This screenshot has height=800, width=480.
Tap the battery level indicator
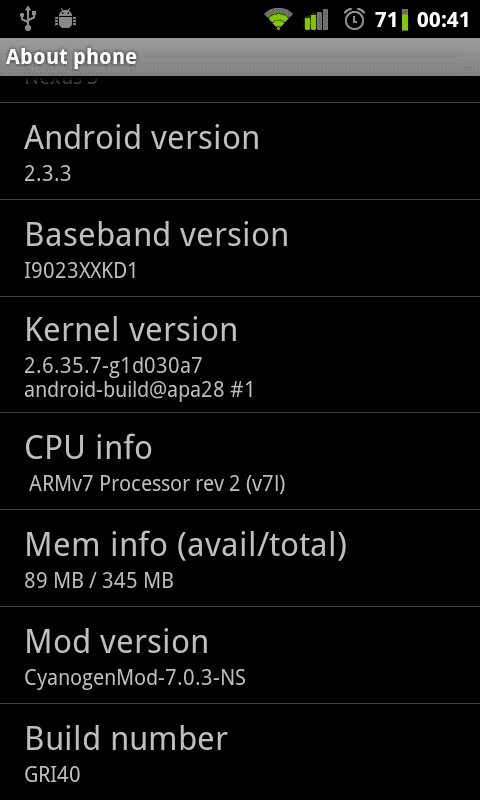click(x=405, y=20)
